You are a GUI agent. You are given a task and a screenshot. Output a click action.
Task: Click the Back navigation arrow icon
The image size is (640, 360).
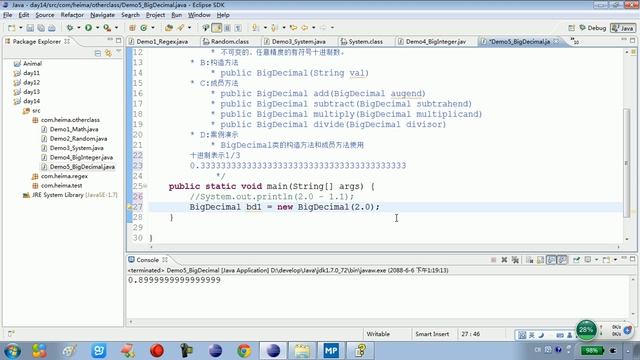[304, 28]
